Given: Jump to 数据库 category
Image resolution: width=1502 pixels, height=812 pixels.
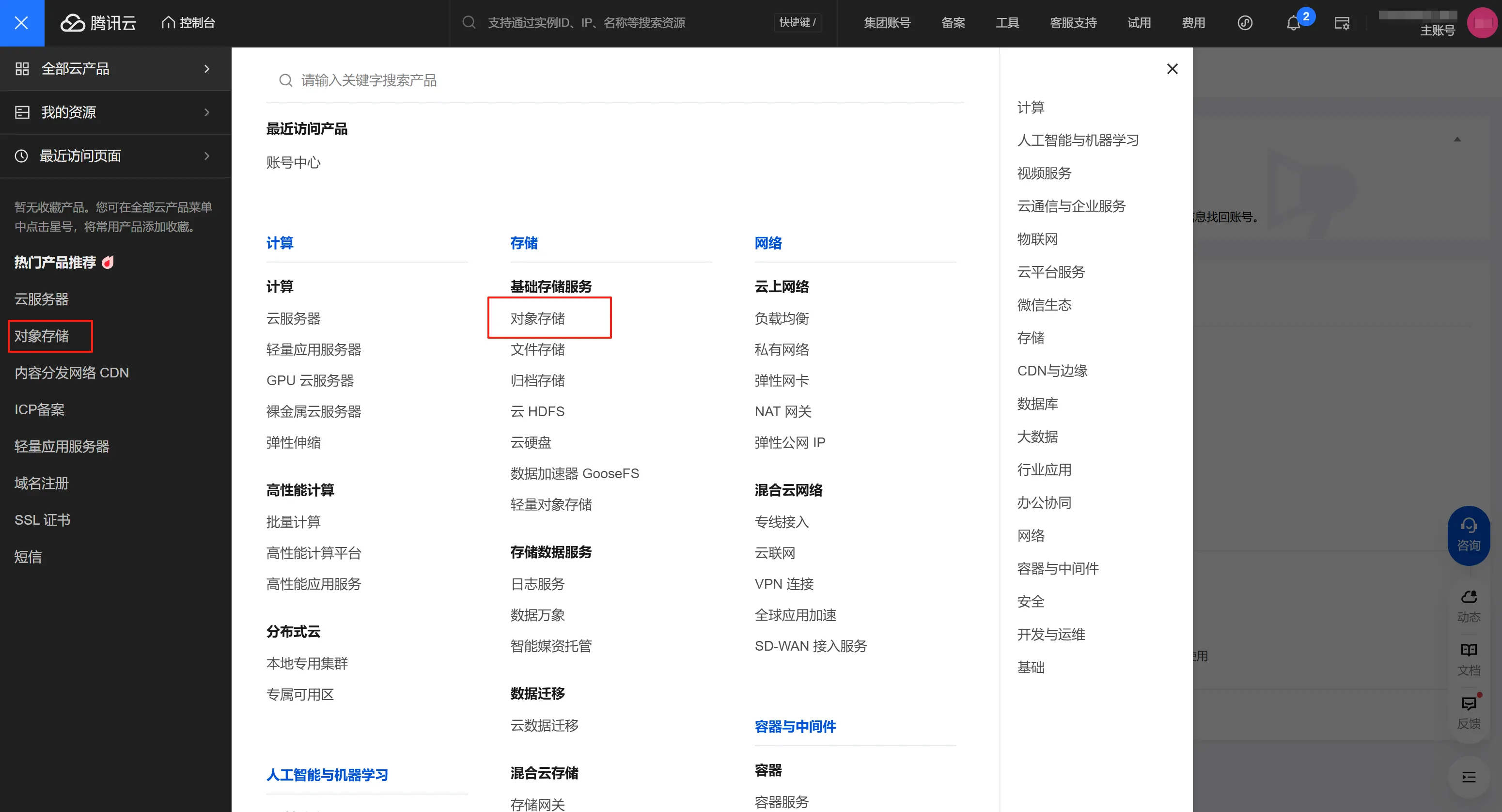Looking at the screenshot, I should point(1037,404).
